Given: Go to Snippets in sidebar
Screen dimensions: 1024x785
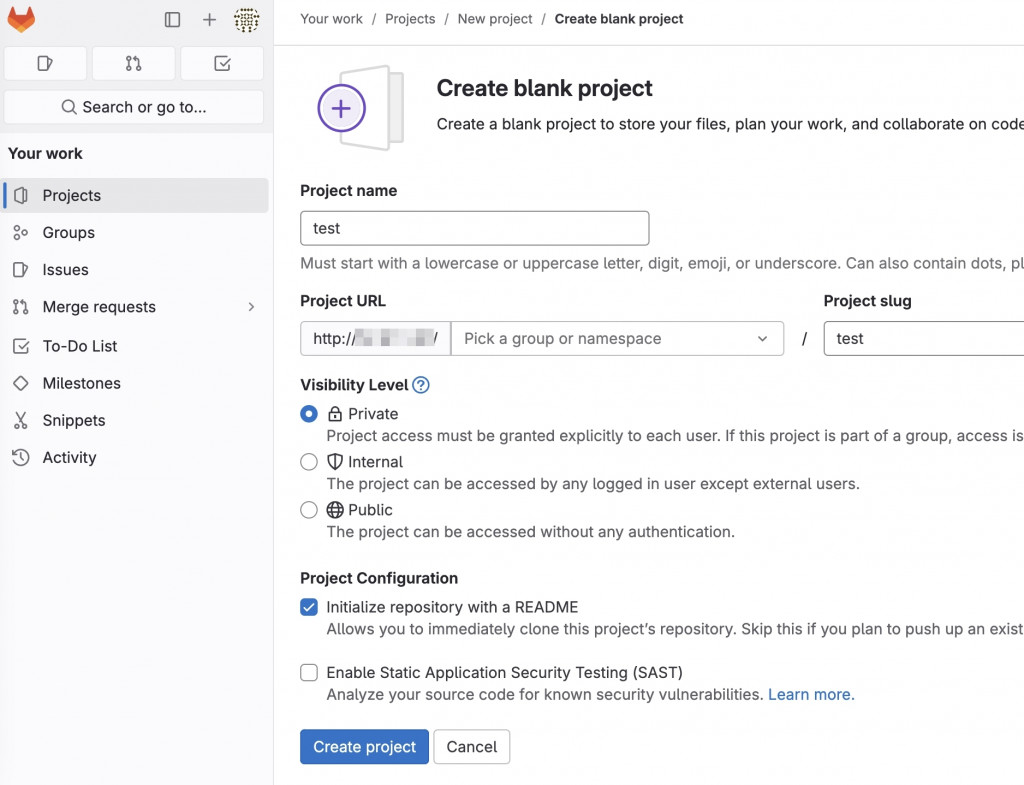Looking at the screenshot, I should click(x=73, y=420).
